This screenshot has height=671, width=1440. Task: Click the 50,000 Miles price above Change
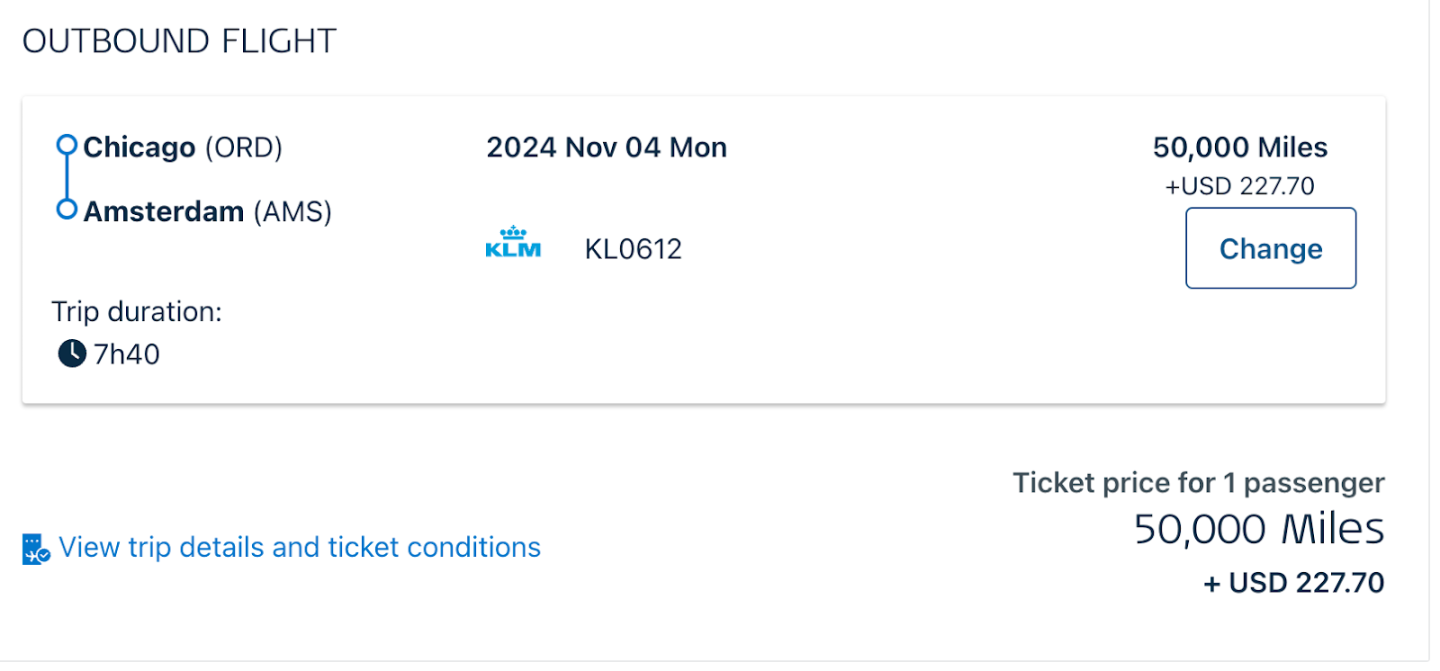pos(1240,148)
